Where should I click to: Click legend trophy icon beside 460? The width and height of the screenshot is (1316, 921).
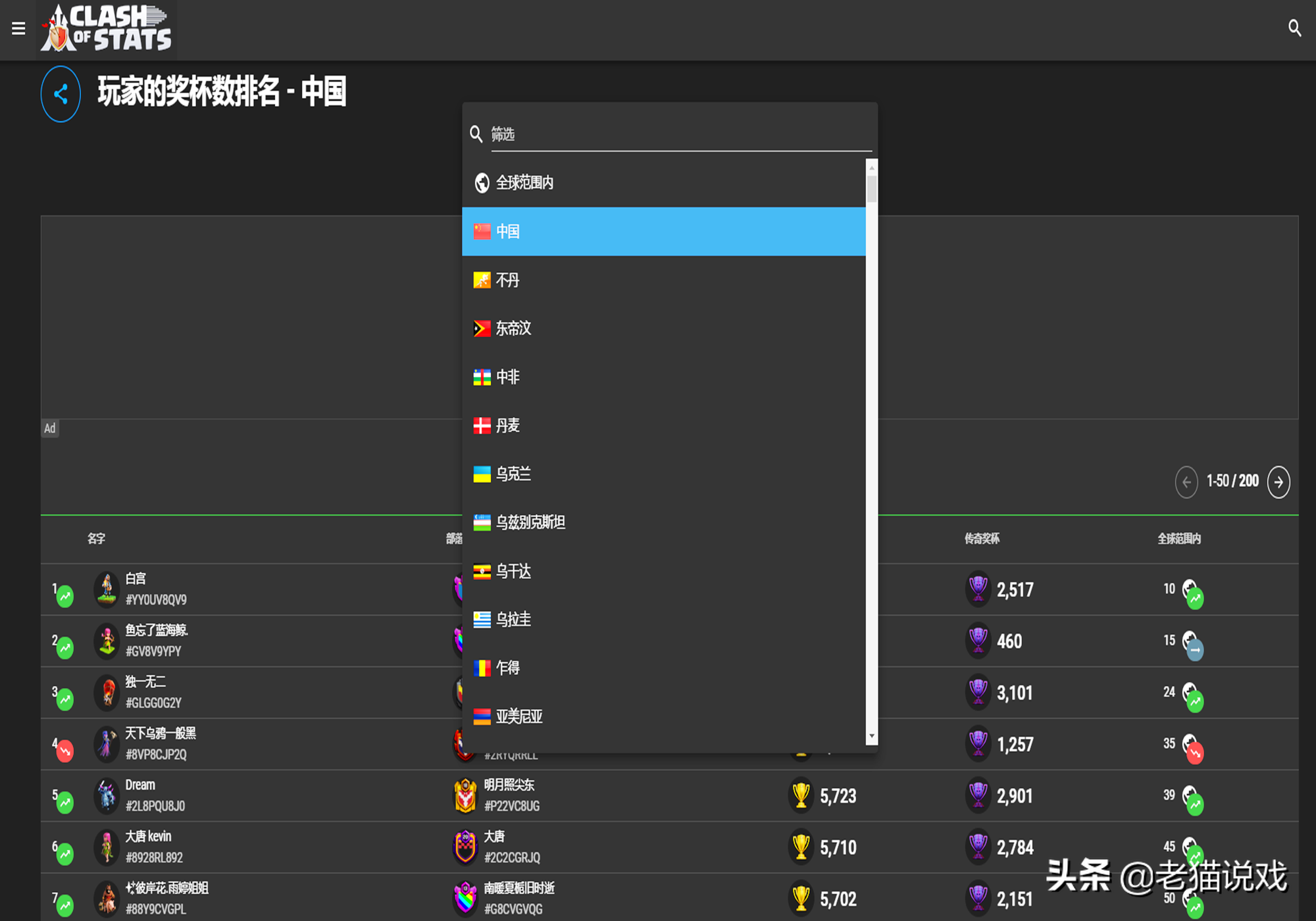[978, 639]
